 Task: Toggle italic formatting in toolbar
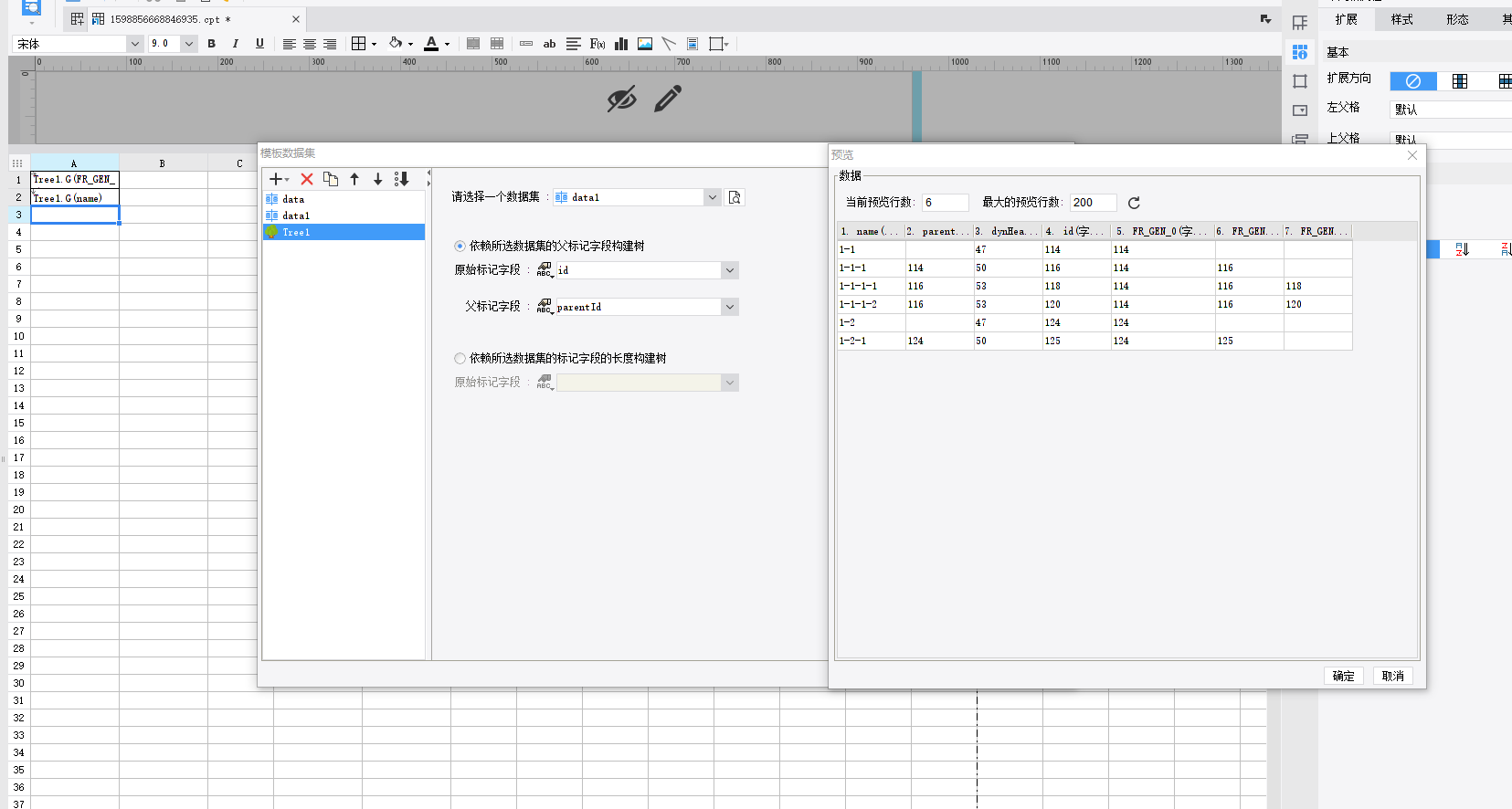(236, 44)
